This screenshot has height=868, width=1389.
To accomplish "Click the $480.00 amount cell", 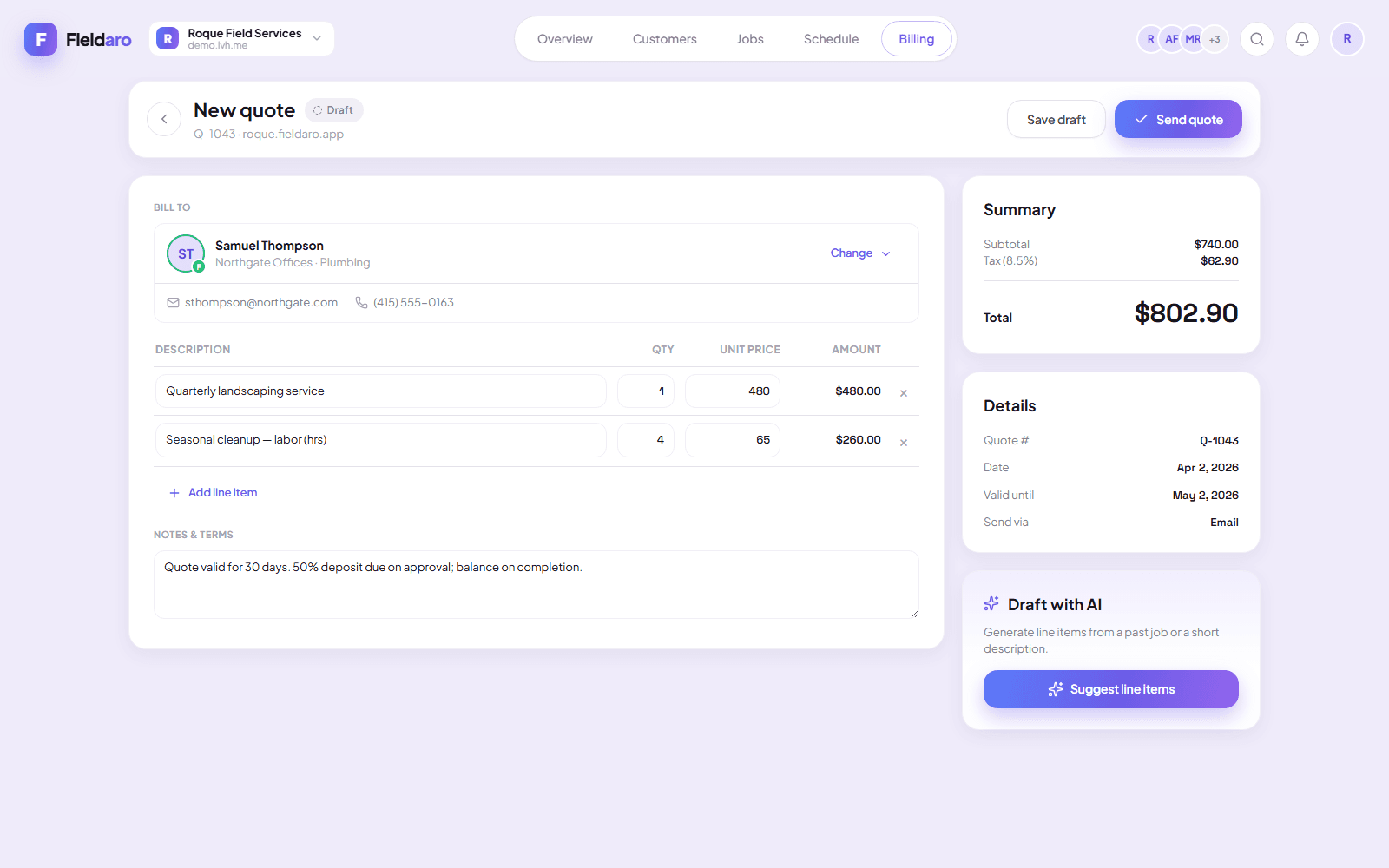I will 858,391.
